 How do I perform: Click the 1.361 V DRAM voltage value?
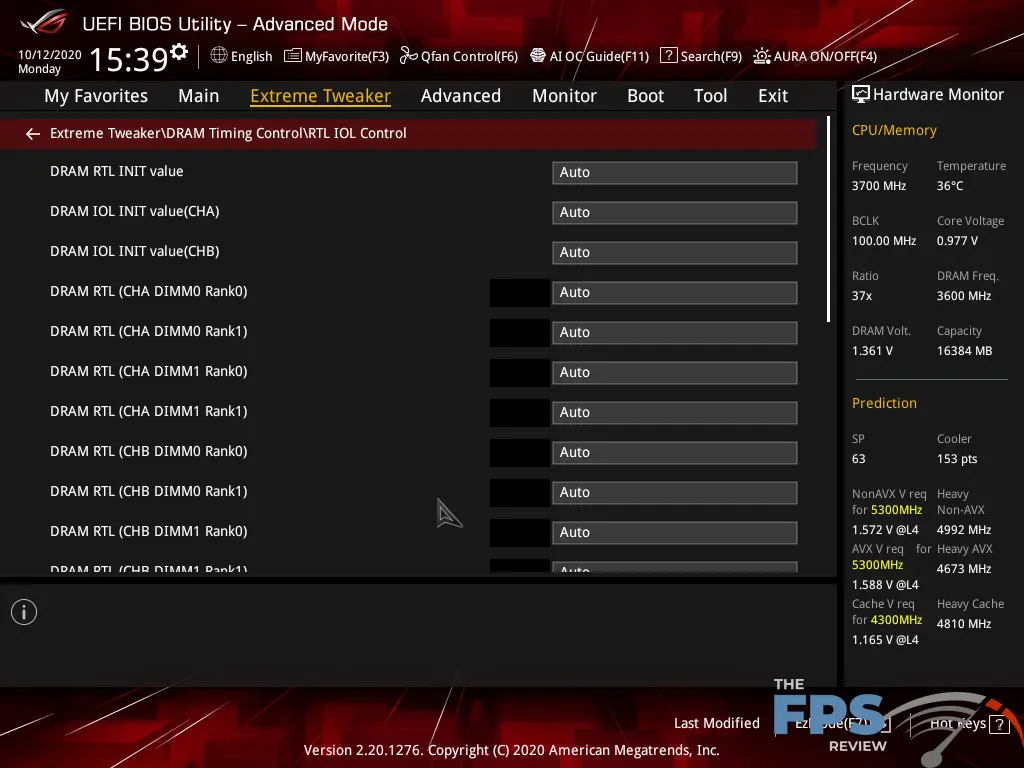coord(872,351)
